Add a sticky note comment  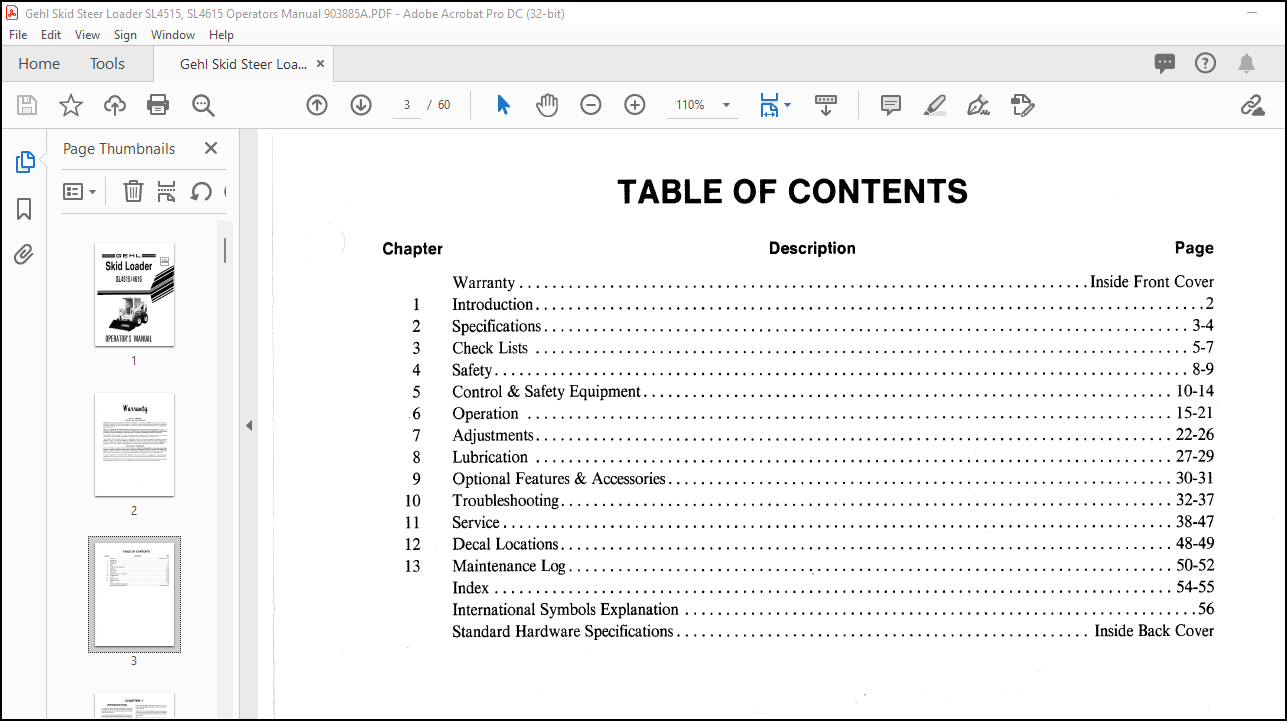(x=891, y=105)
